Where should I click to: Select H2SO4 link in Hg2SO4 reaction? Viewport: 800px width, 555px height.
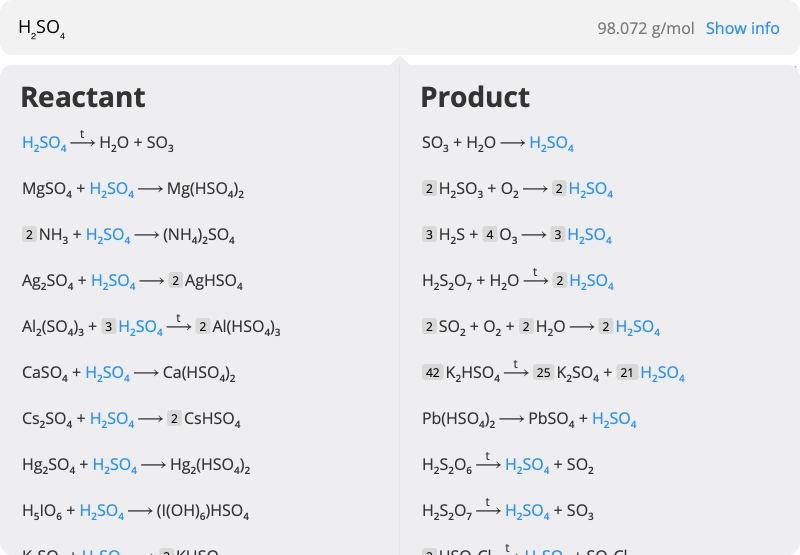coord(115,465)
